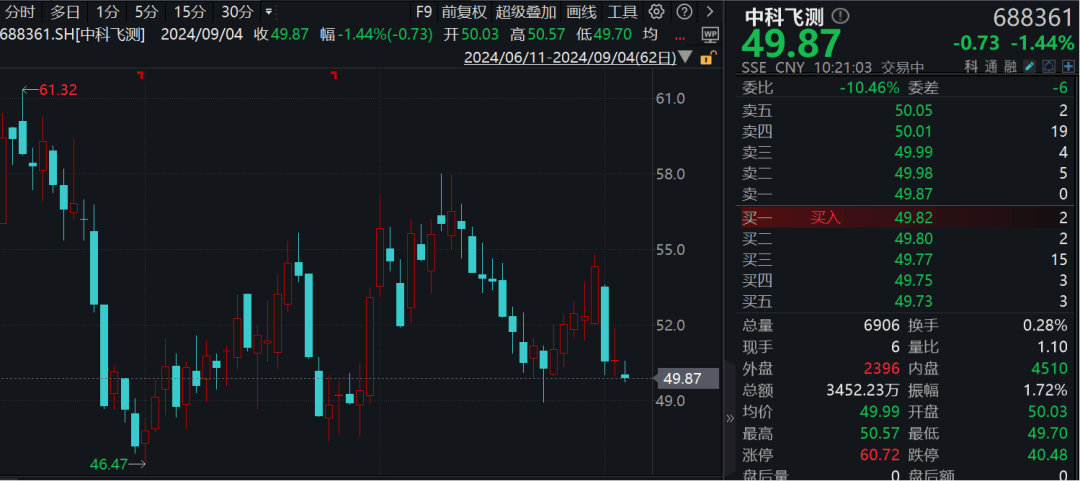The image size is (1080, 481).
Task: Toggle the orange date range lock icon
Action: (706, 59)
